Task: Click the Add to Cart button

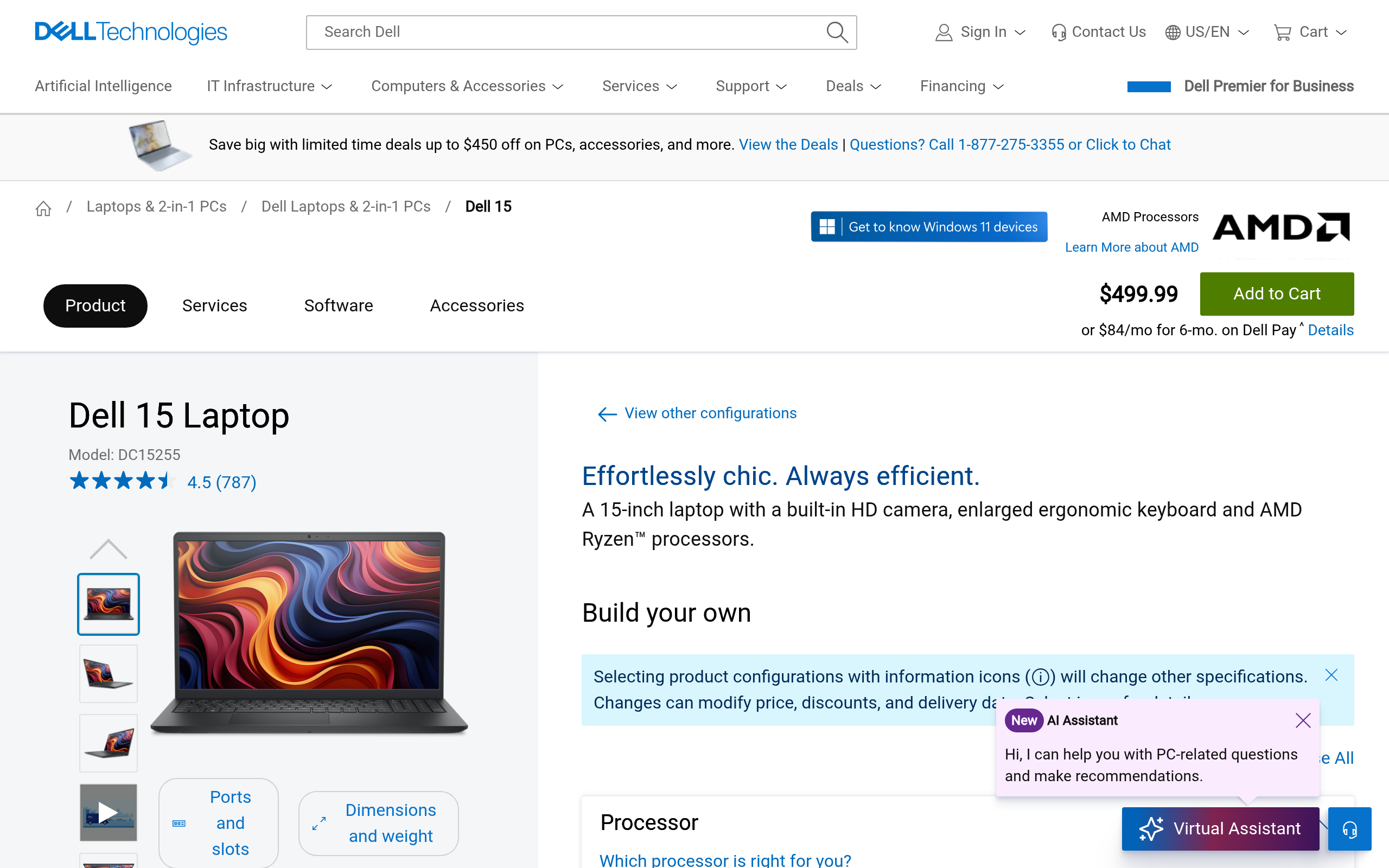Action: click(x=1276, y=294)
